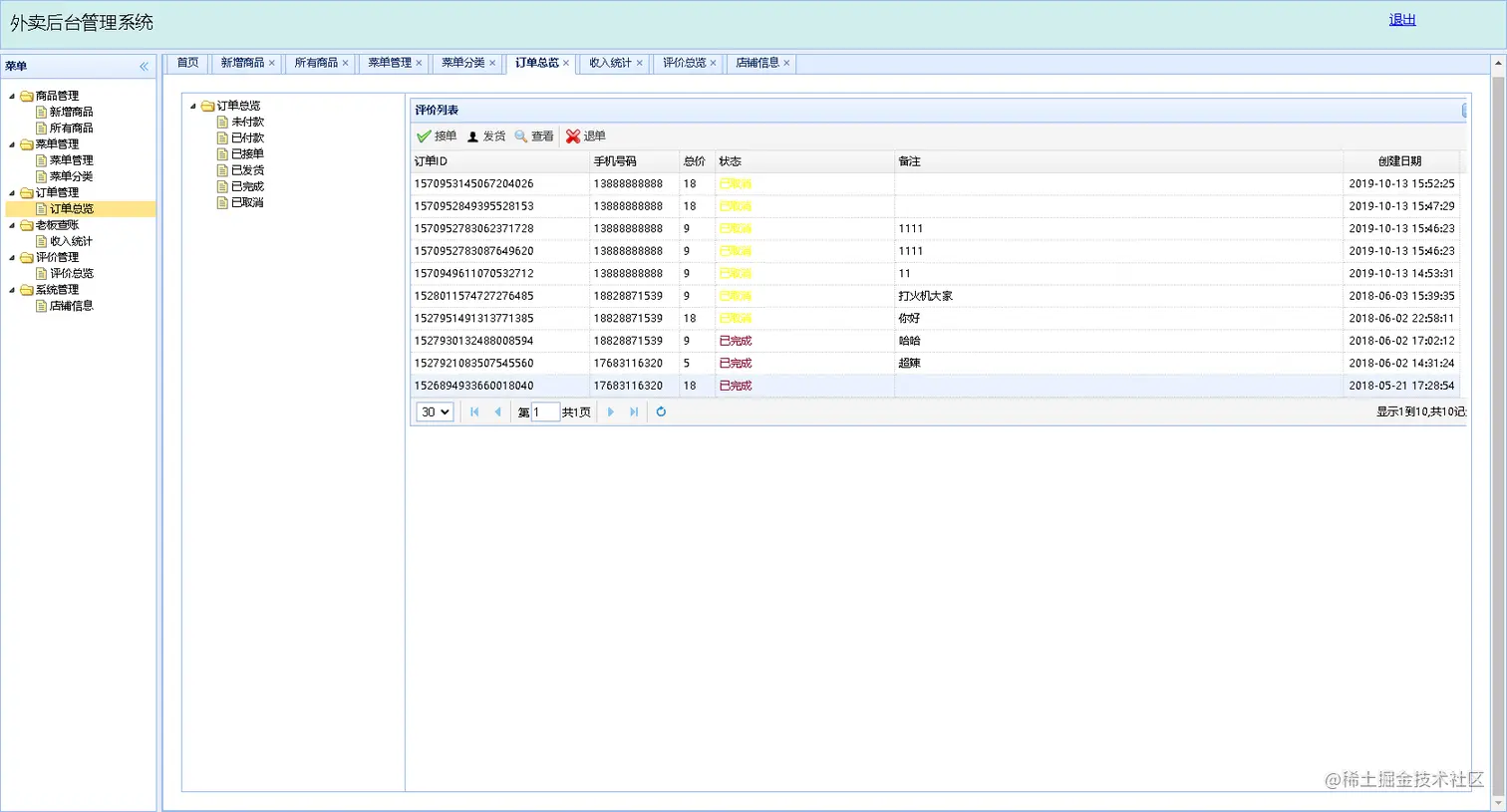Collapse the 系统管理 menu folder
This screenshot has width=1507, height=812.
12,290
